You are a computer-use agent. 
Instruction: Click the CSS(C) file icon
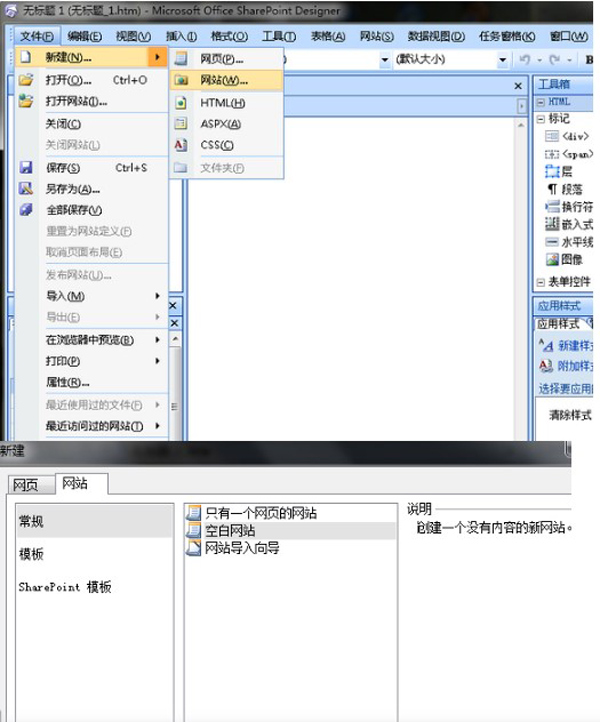pos(180,146)
